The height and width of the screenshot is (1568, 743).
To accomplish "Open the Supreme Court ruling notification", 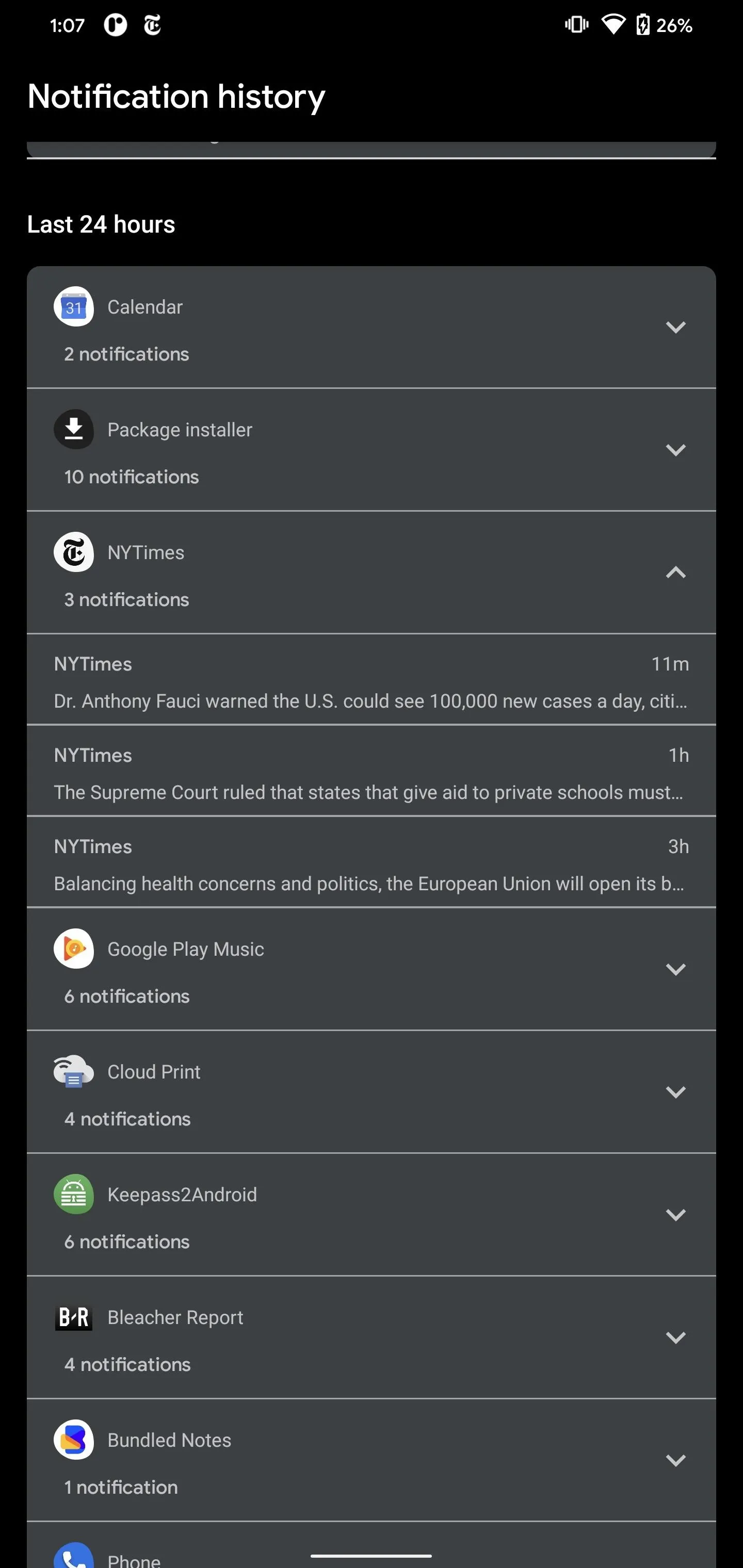I will click(370, 773).
